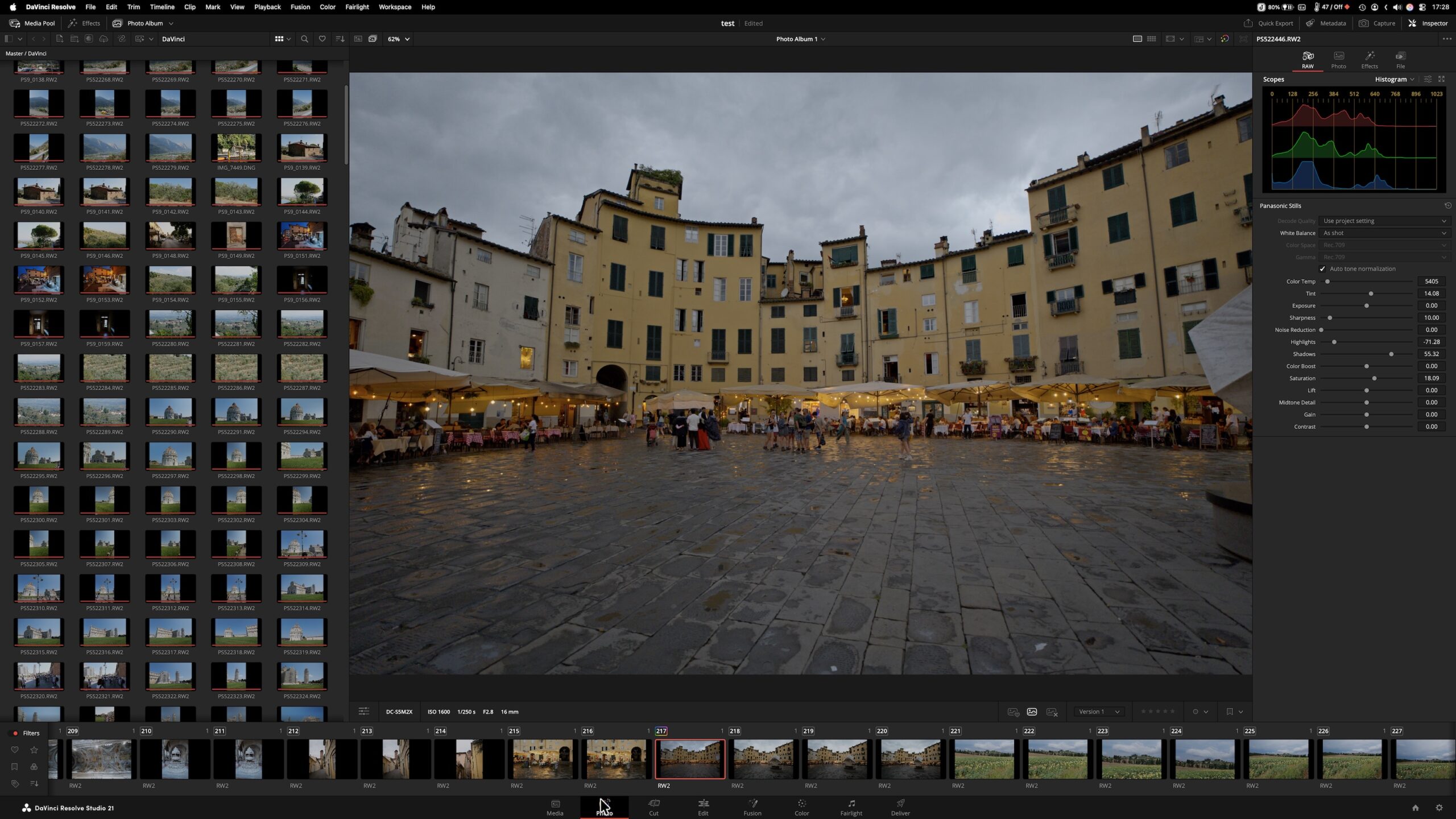
Task: Open the 62% zoom level dropdown
Action: (x=399, y=39)
